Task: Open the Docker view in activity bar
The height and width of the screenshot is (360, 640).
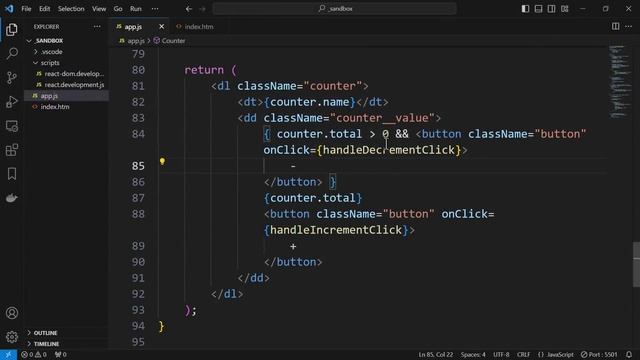Action: [x=12, y=198]
